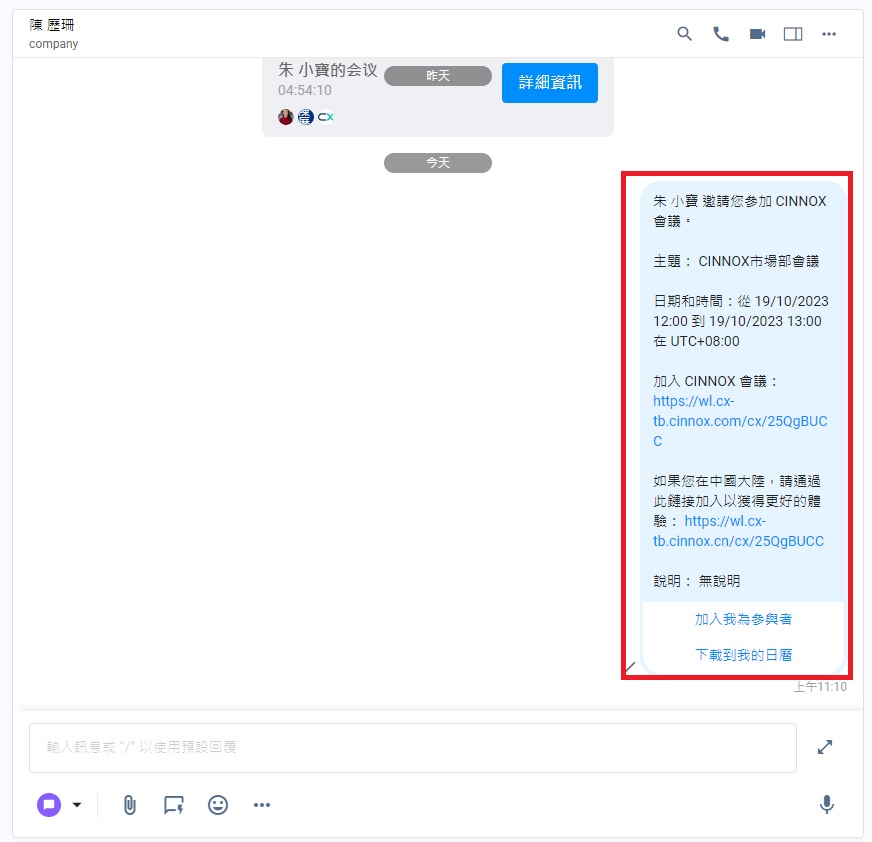Viewport: 872px width, 842px height.
Task: Click the 今天 date separator
Action: pos(438,162)
